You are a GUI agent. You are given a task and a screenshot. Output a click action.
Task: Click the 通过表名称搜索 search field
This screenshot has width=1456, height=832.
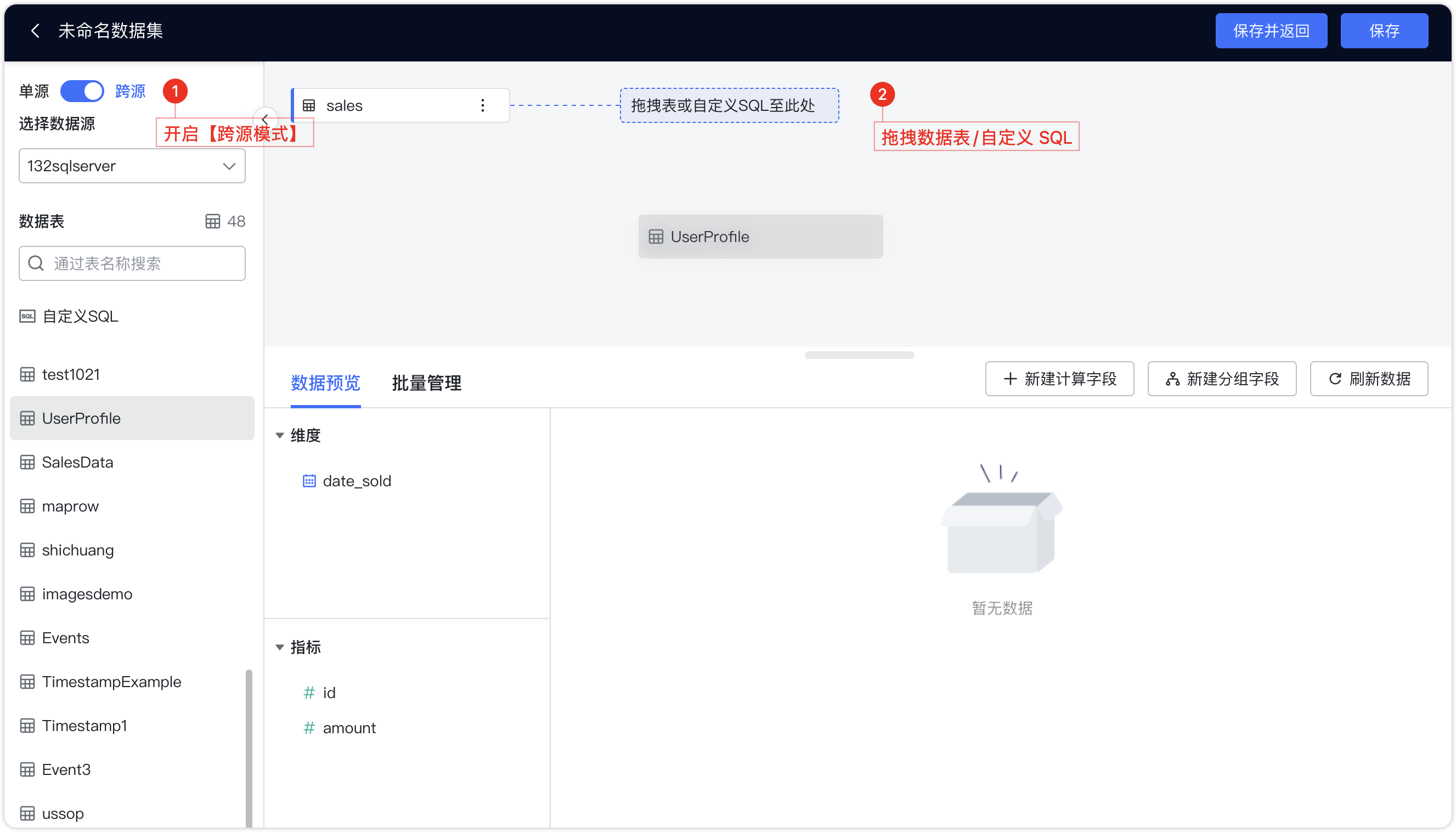[132, 263]
